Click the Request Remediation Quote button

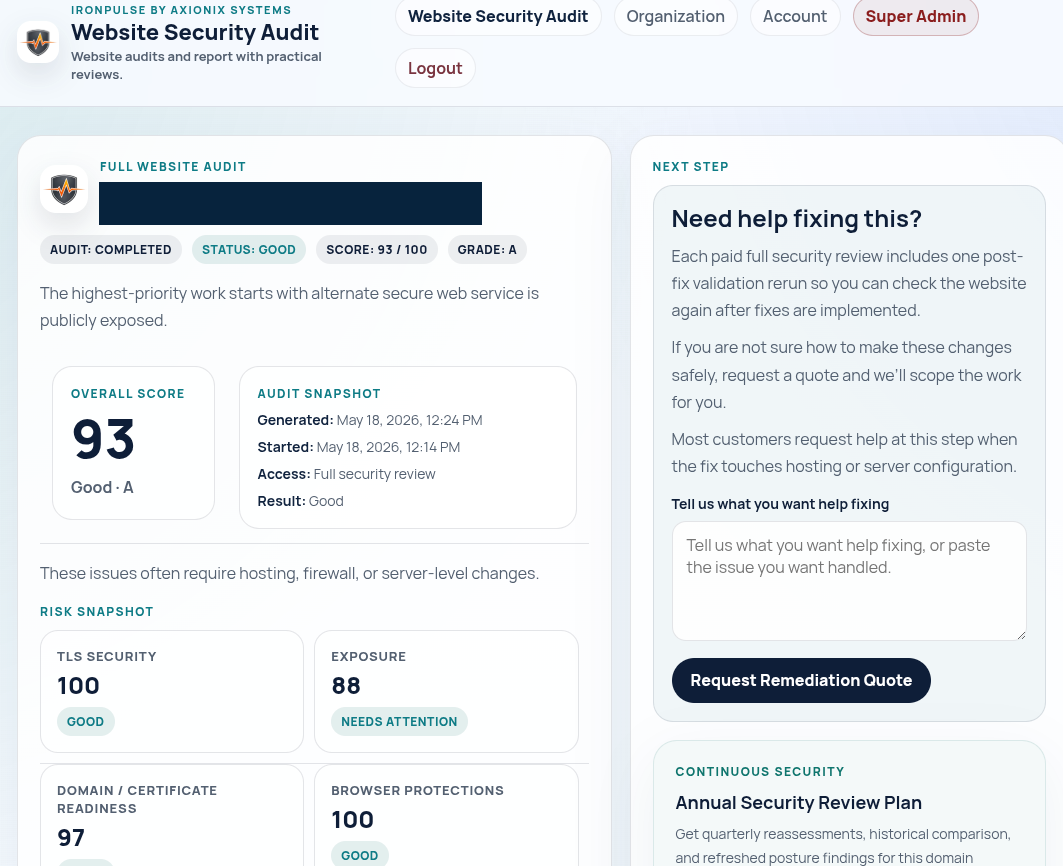pyautogui.click(x=801, y=680)
